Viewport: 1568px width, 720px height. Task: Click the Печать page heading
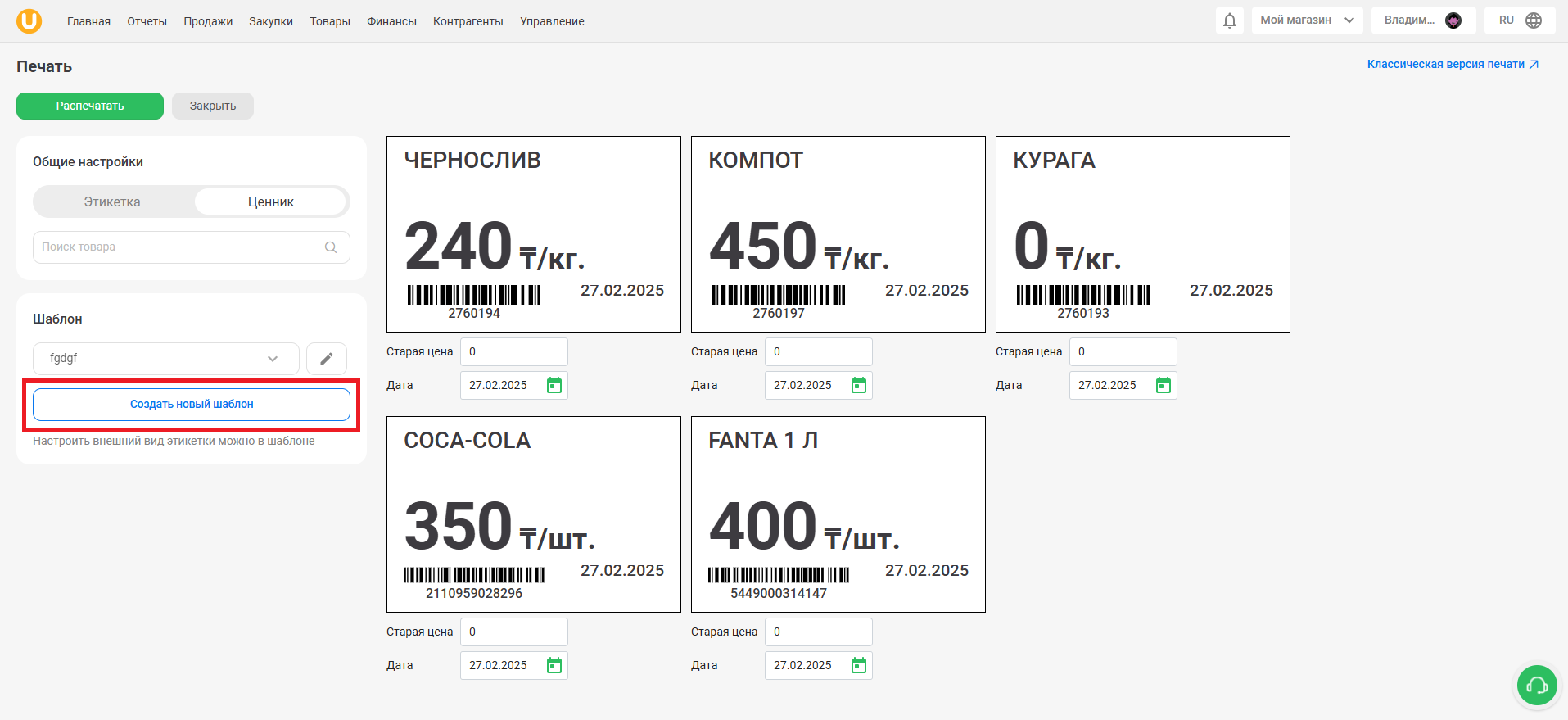tap(44, 67)
